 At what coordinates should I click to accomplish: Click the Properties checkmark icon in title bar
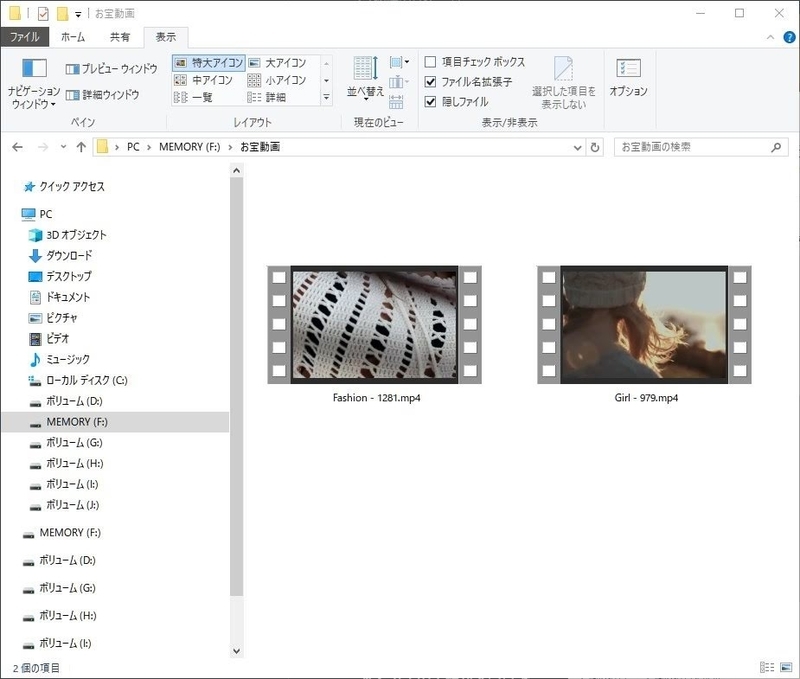tap(43, 14)
